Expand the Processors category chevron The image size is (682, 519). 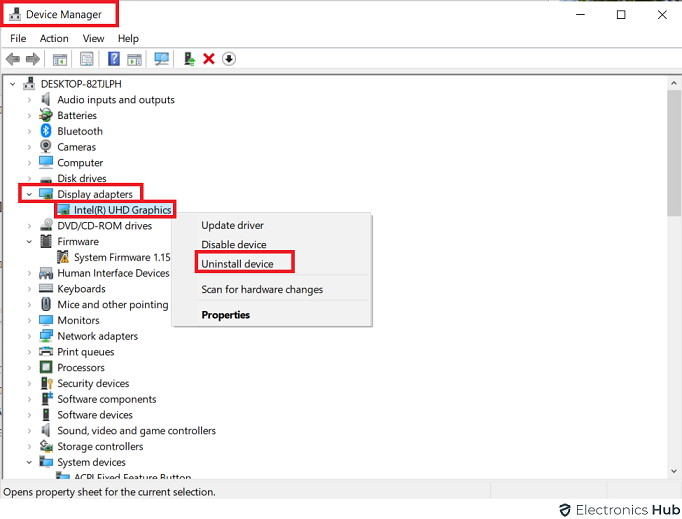coord(29,368)
